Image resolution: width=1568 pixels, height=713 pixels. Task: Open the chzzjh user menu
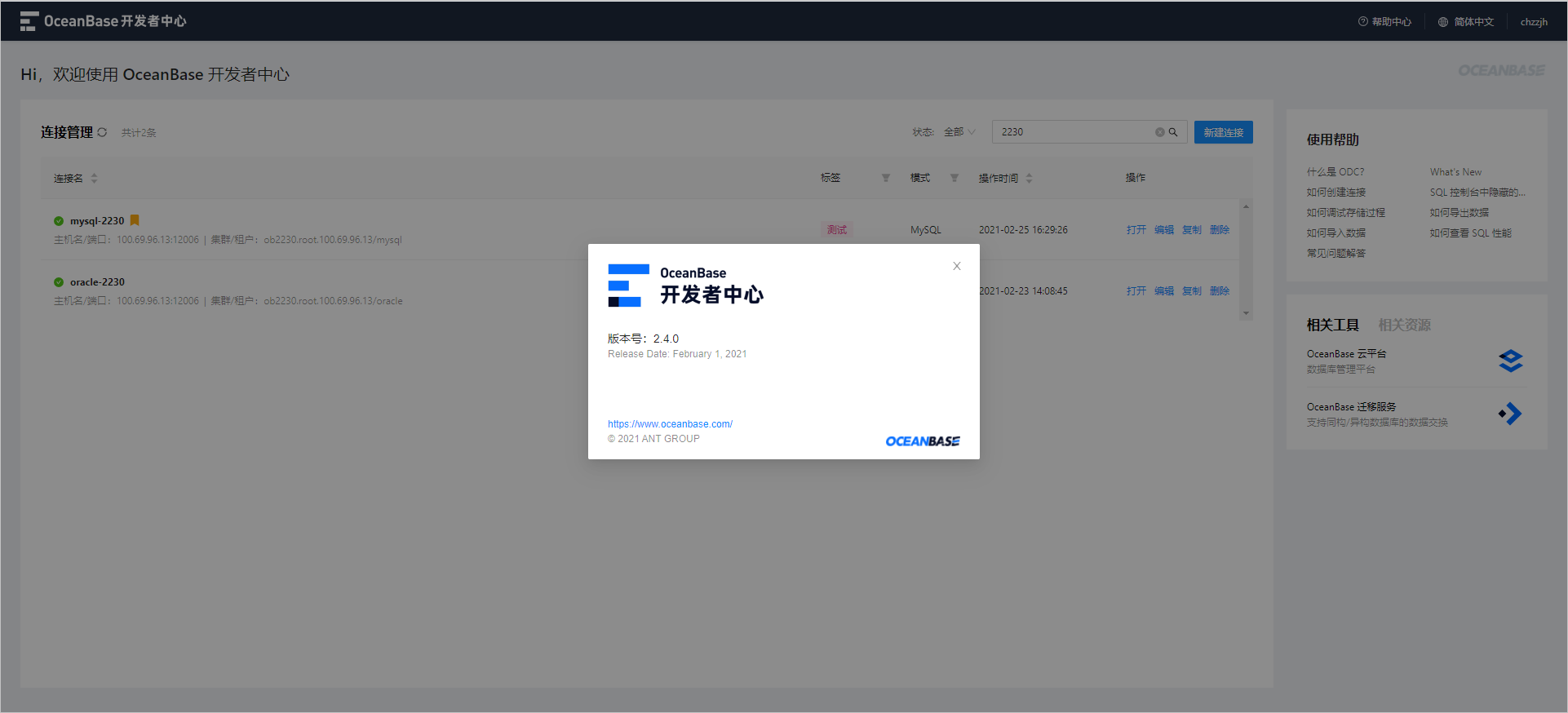pos(1534,22)
